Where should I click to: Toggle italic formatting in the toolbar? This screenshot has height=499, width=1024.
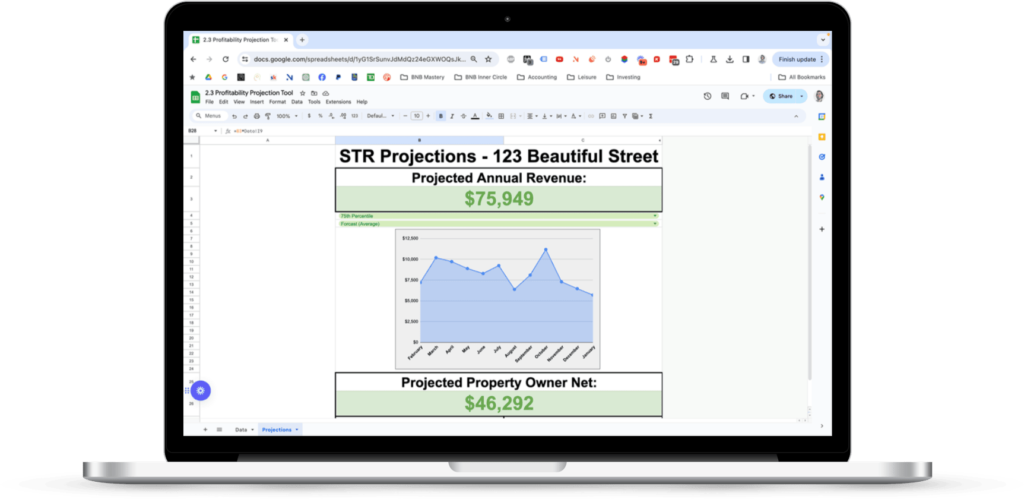pos(451,116)
